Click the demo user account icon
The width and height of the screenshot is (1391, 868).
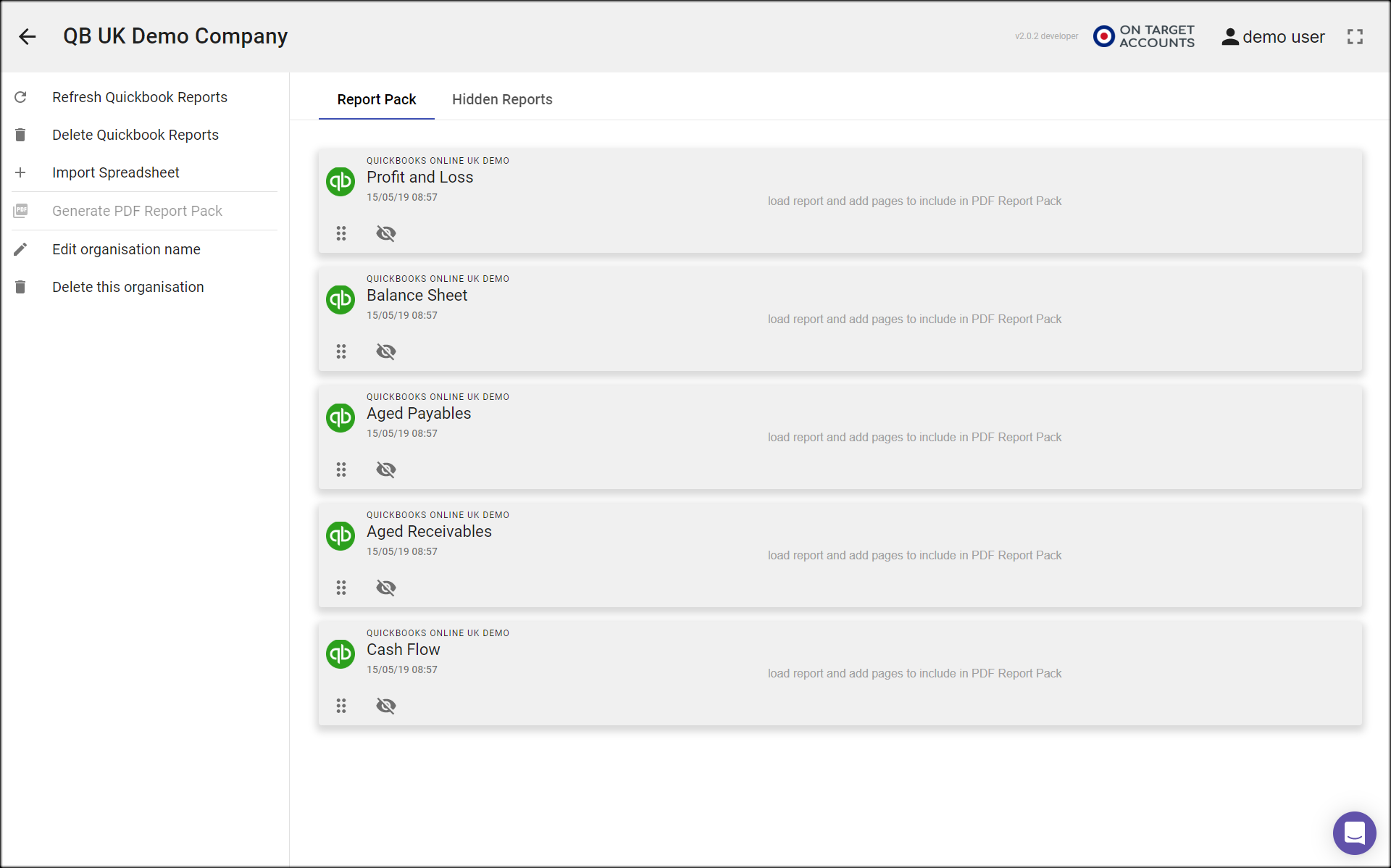1230,37
